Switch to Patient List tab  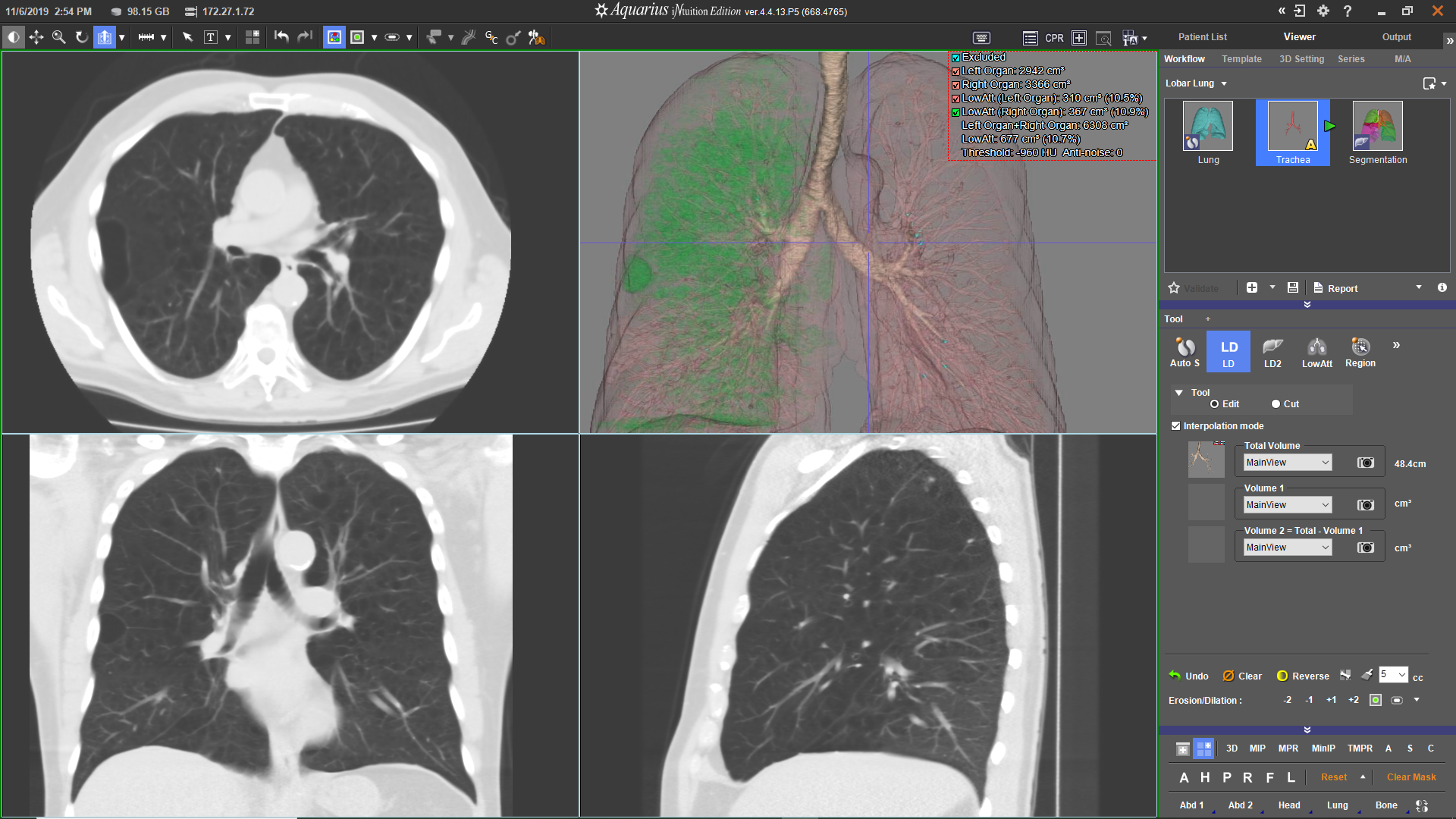pyautogui.click(x=1202, y=37)
